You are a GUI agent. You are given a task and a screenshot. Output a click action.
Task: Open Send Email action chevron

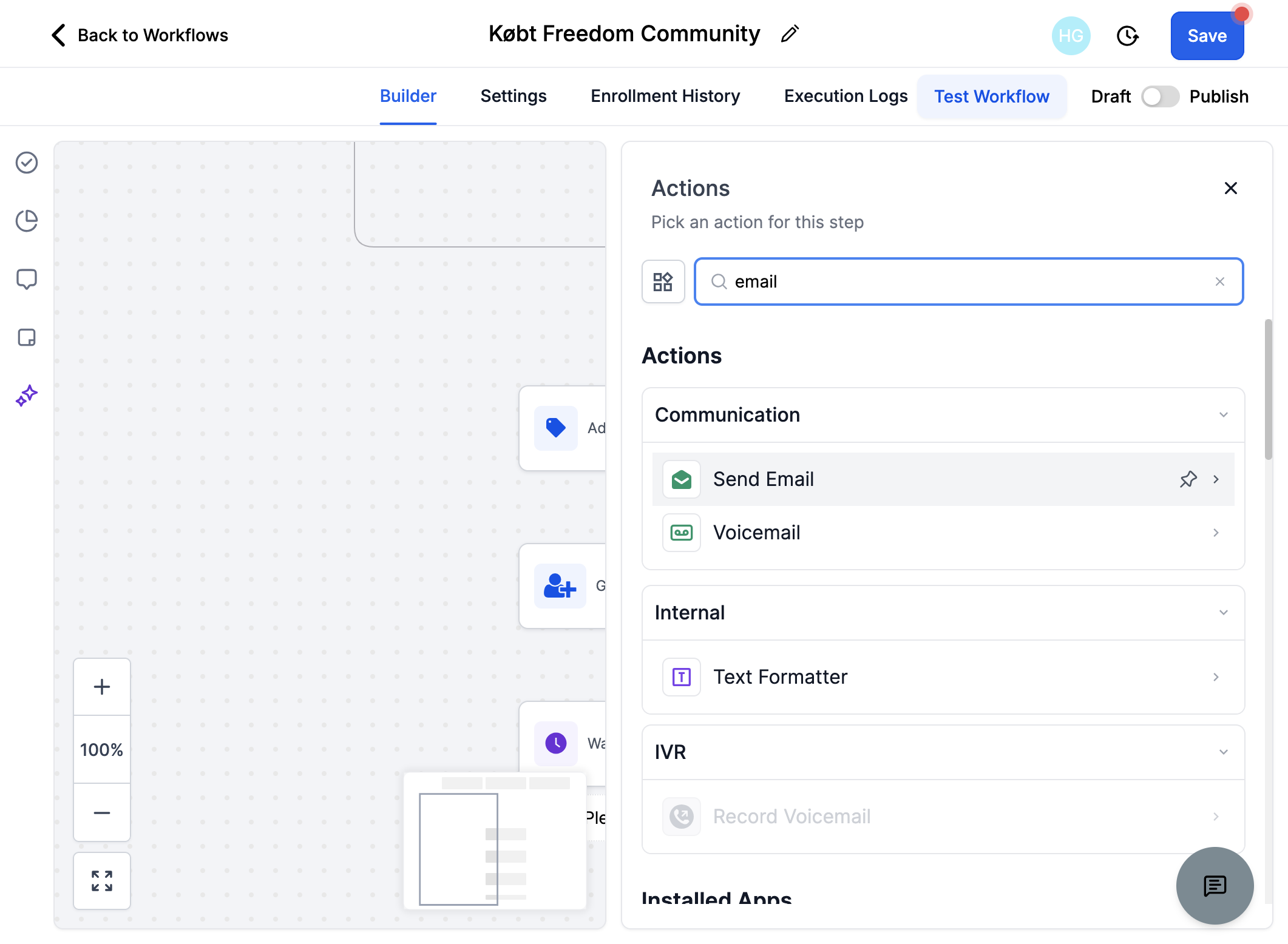[x=1216, y=479]
